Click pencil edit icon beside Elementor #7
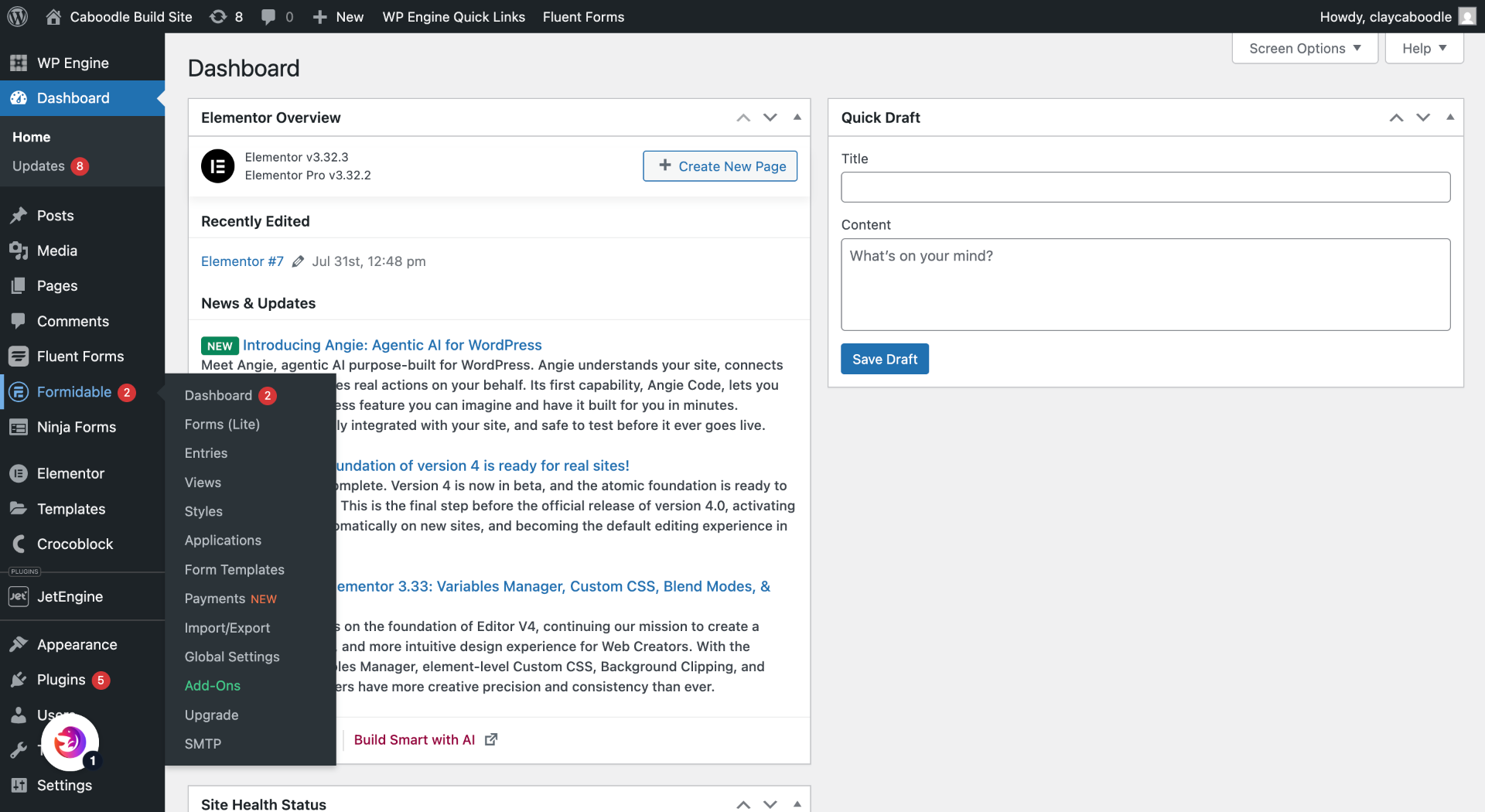Screen dimensions: 1485x812 pos(298,261)
